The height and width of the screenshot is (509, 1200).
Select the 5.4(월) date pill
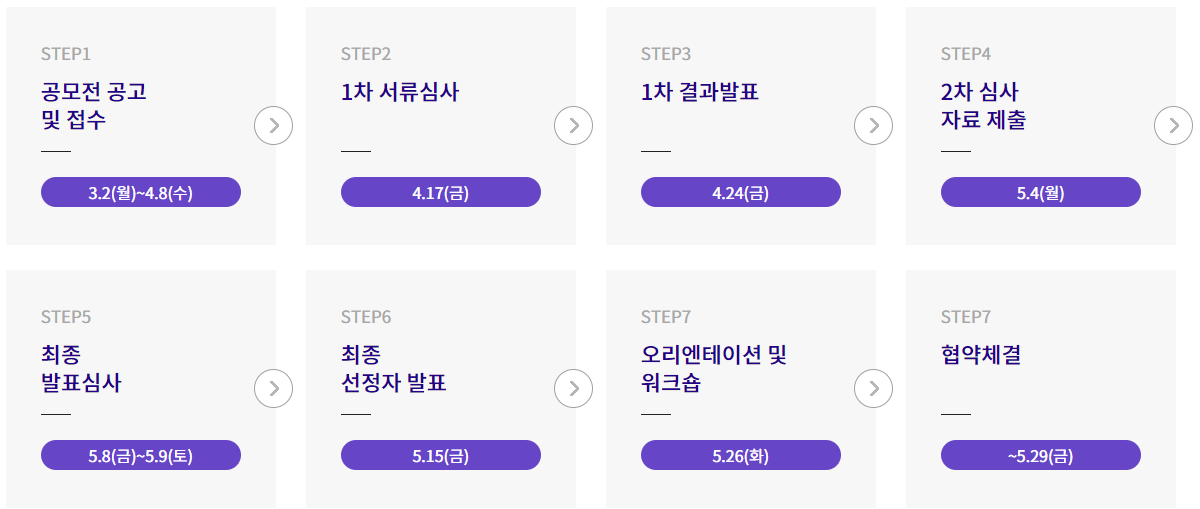(1041, 192)
